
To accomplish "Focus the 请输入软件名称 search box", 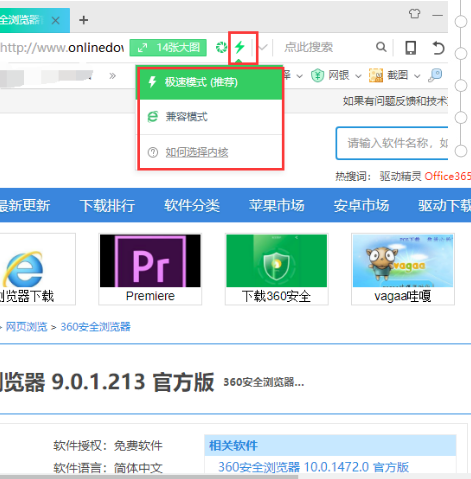I will tap(392, 143).
